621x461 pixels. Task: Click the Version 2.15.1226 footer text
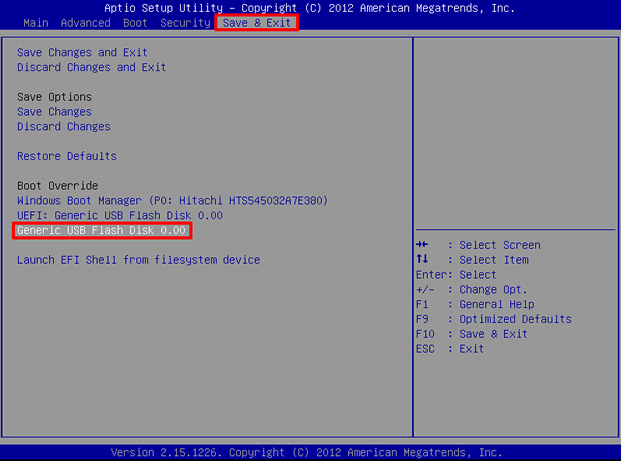[307, 452]
